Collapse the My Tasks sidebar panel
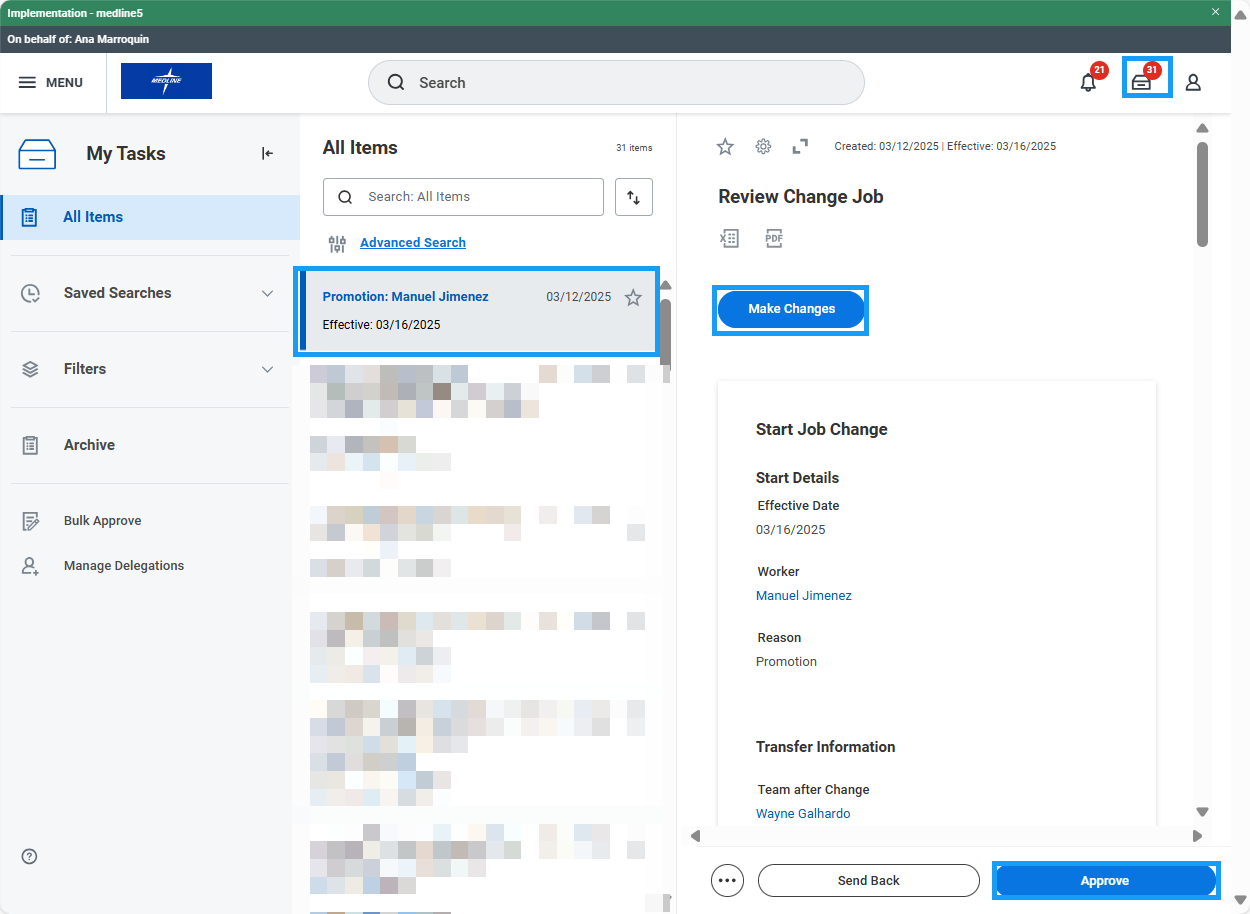This screenshot has height=914, width=1250. pyautogui.click(x=267, y=153)
